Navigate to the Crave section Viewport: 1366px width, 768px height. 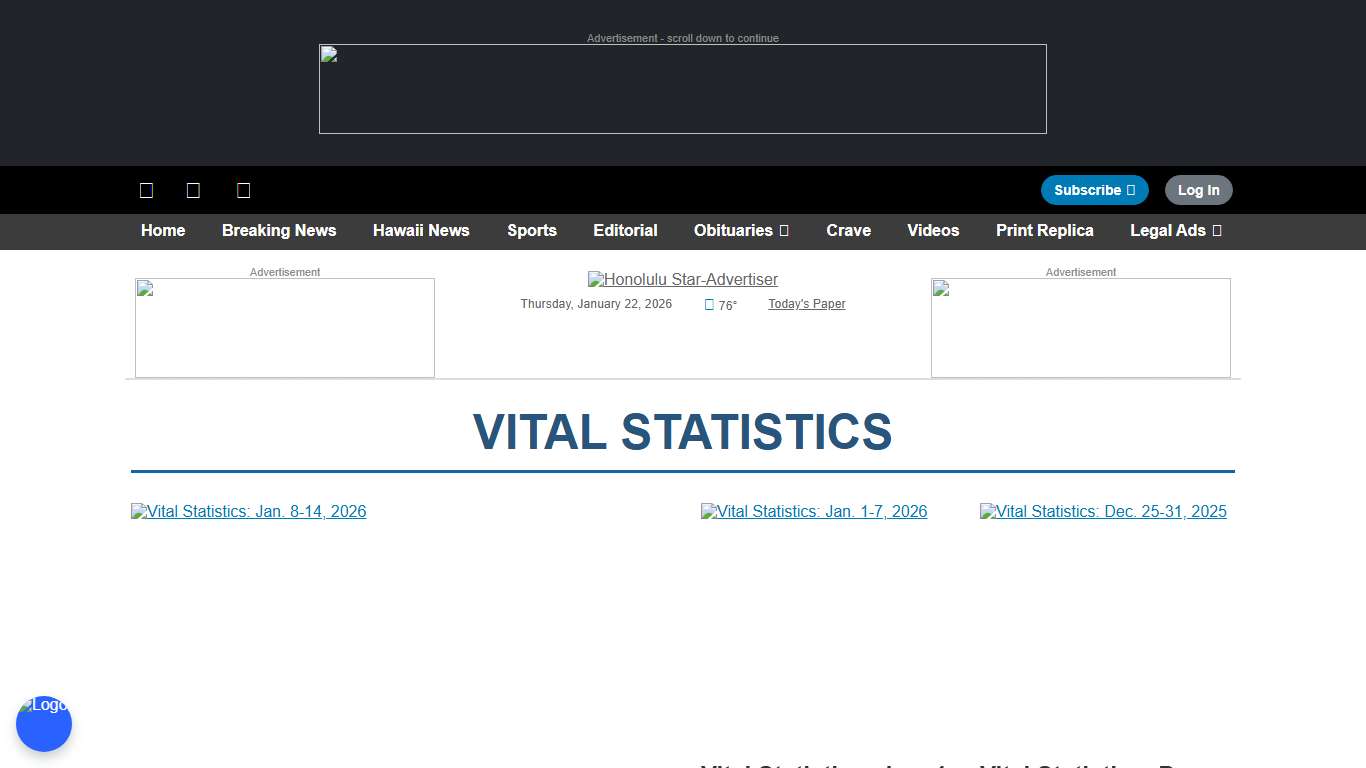coord(848,231)
